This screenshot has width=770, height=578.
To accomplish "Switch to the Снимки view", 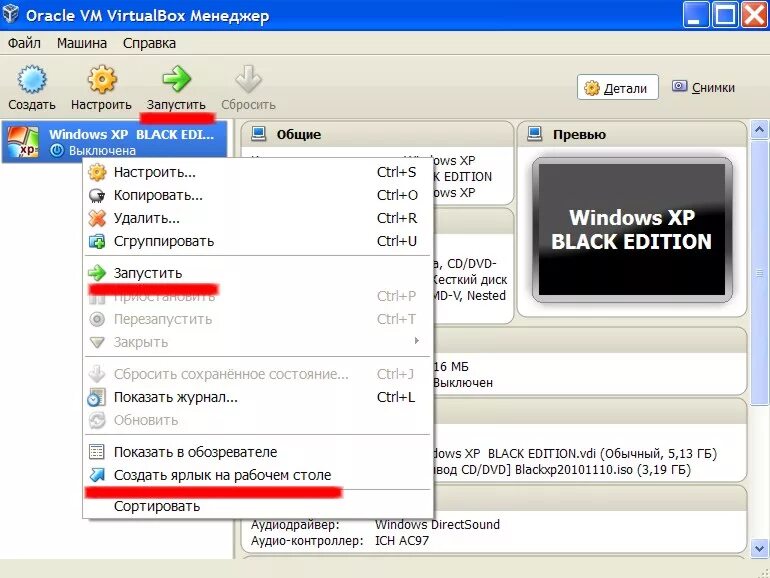I will [704, 87].
